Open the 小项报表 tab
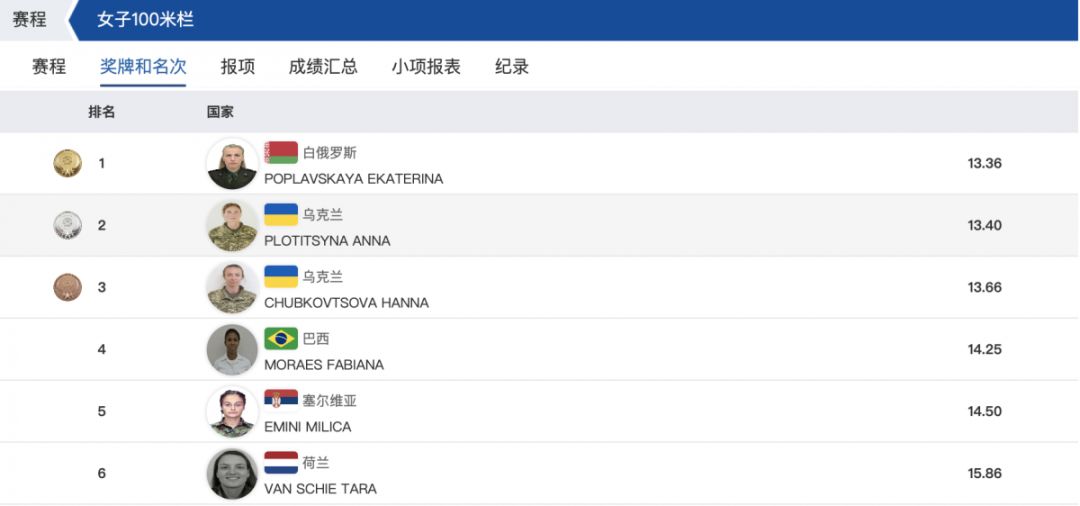 [x=426, y=67]
